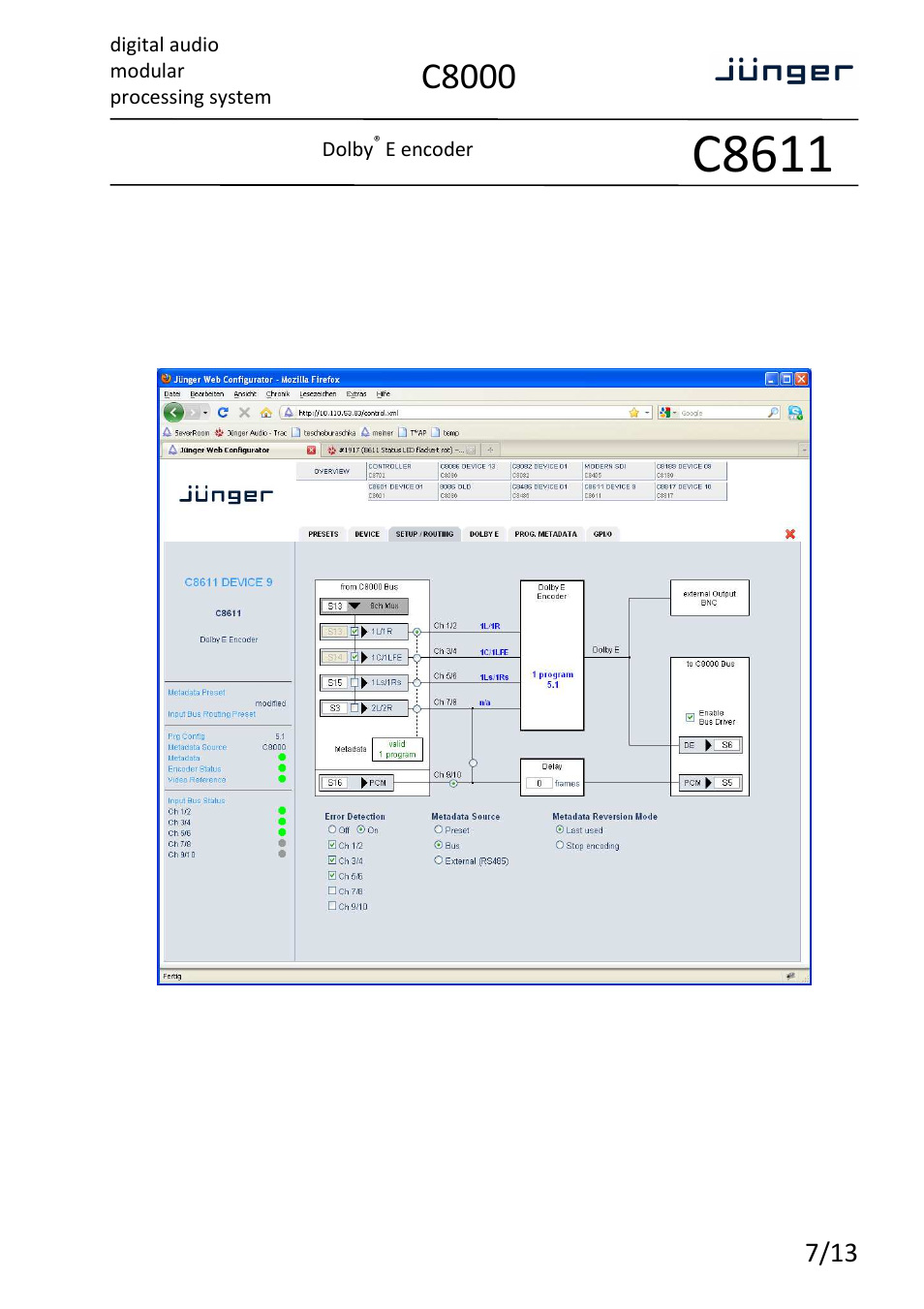The height and width of the screenshot is (1309, 924).
Task: Open the Chronik menu
Action: click(278, 394)
